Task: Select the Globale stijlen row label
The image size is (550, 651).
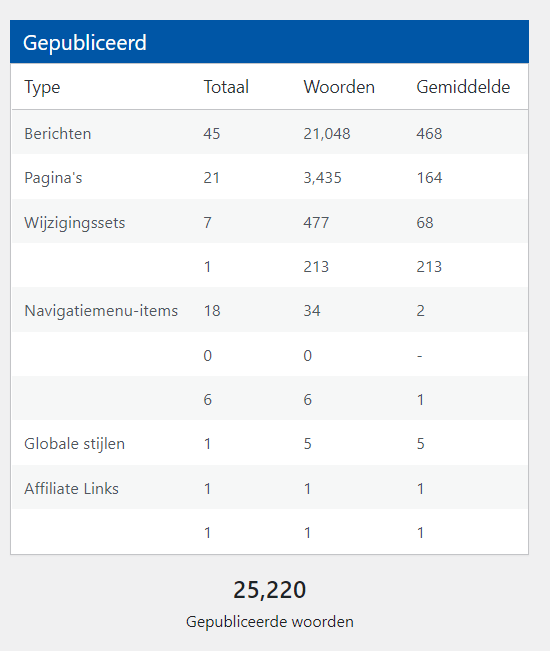Action: [75, 444]
